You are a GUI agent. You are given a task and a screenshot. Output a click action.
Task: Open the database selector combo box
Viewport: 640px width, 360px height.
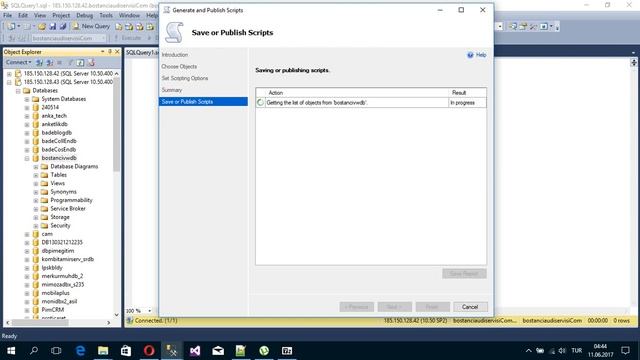(69, 38)
